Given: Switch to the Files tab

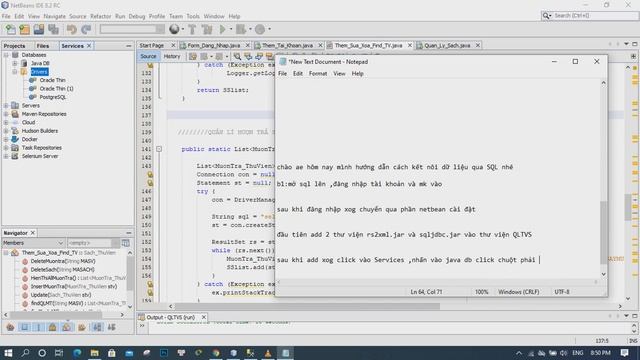Looking at the screenshot, I should pos(42,46).
